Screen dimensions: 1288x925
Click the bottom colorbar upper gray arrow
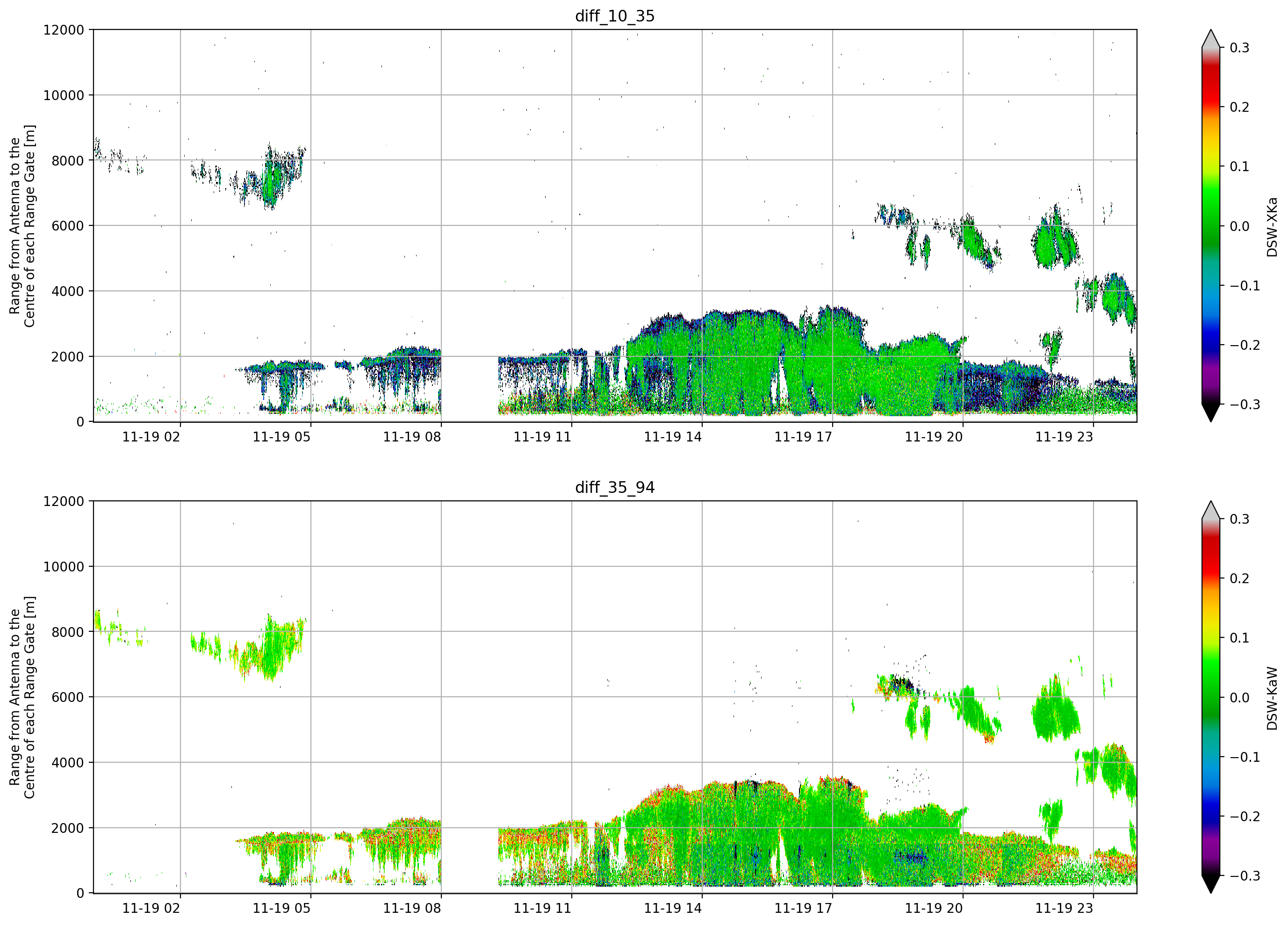point(1210,510)
